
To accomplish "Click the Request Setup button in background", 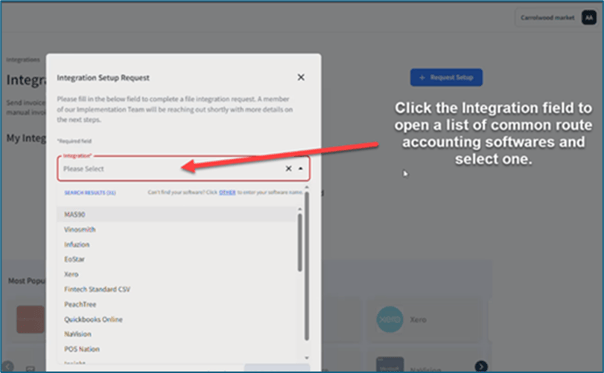I will (446, 77).
